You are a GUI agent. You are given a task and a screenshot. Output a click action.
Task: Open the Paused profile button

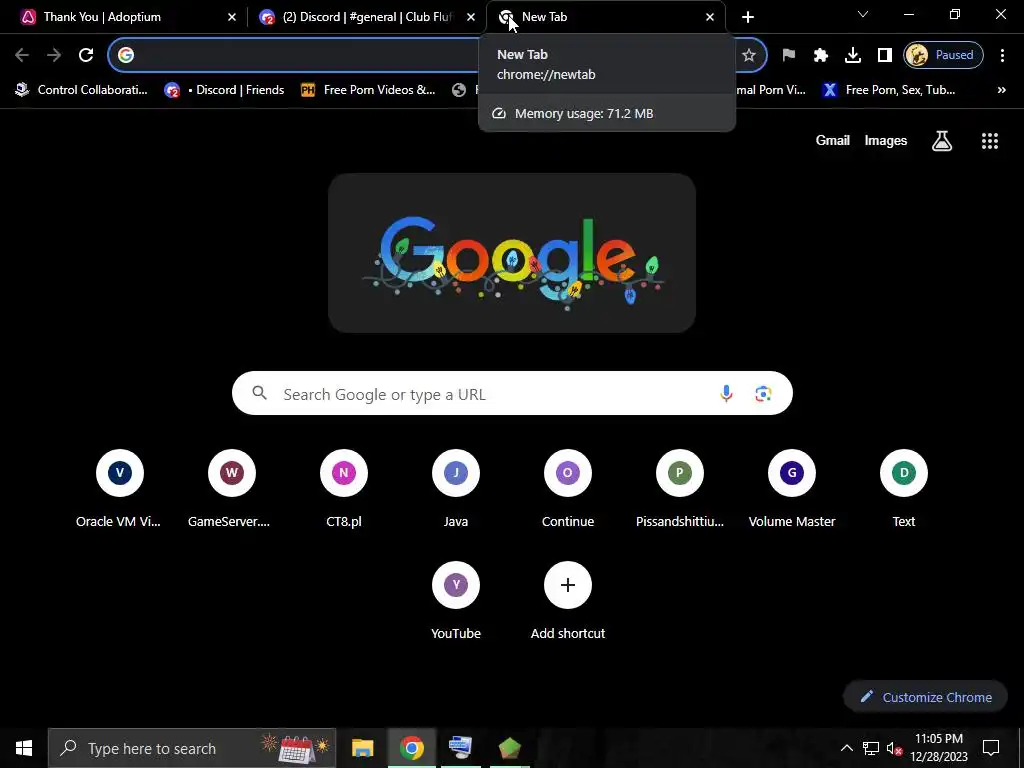(x=943, y=55)
